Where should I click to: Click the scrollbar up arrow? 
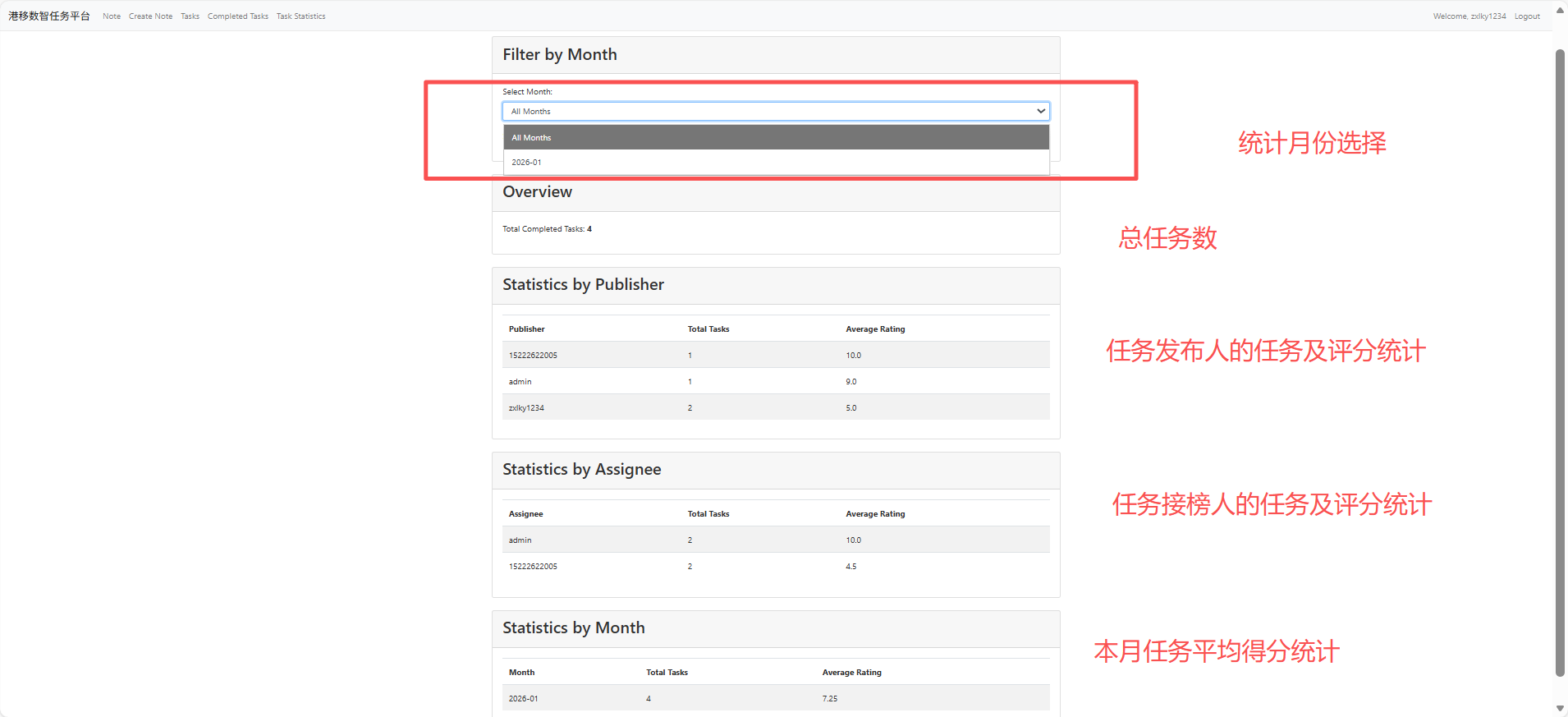coord(1560,11)
